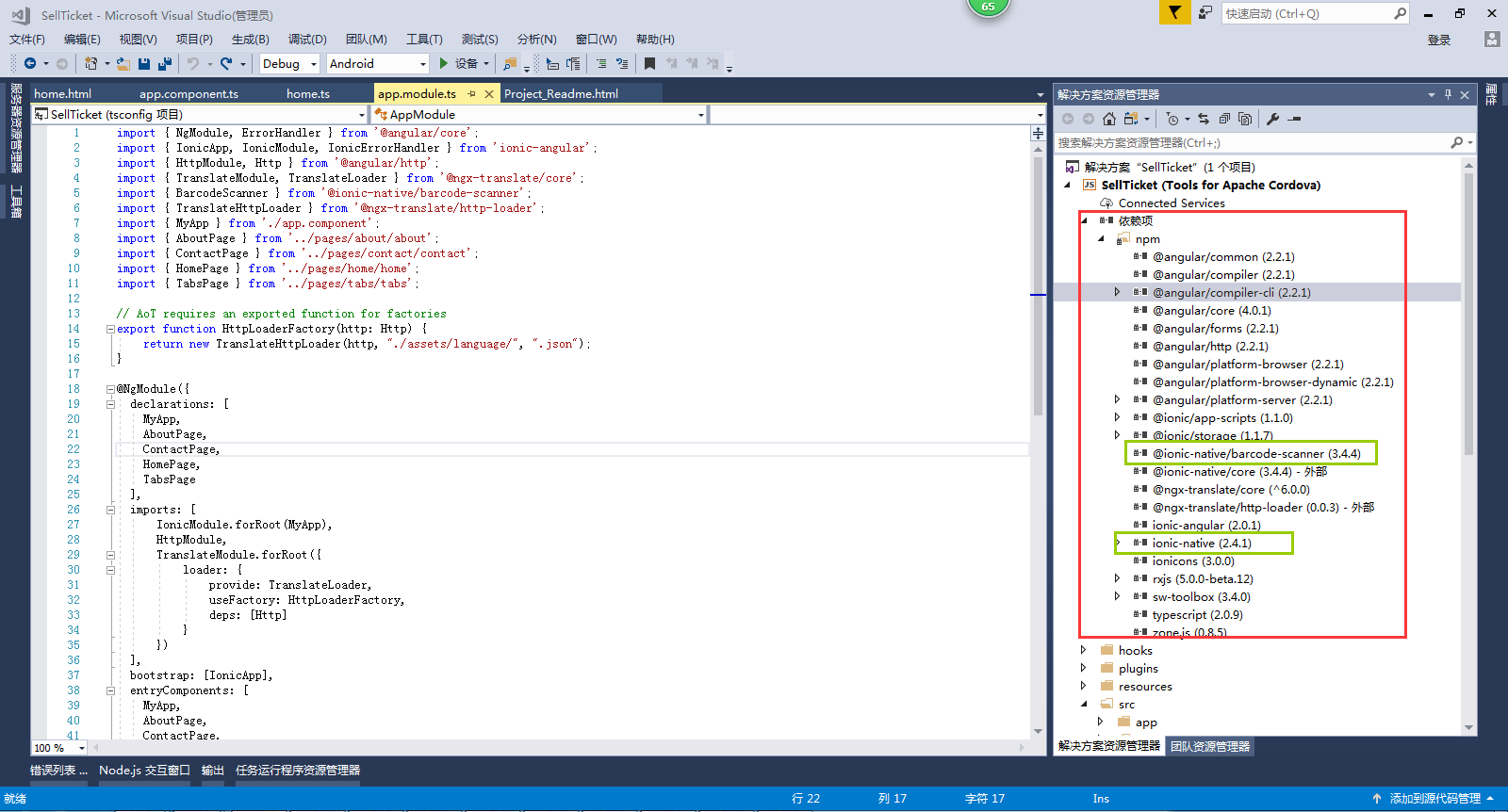Image resolution: width=1508 pixels, height=812 pixels.
Task: Click the search magnifier in Quick Launch
Action: click(x=1400, y=13)
